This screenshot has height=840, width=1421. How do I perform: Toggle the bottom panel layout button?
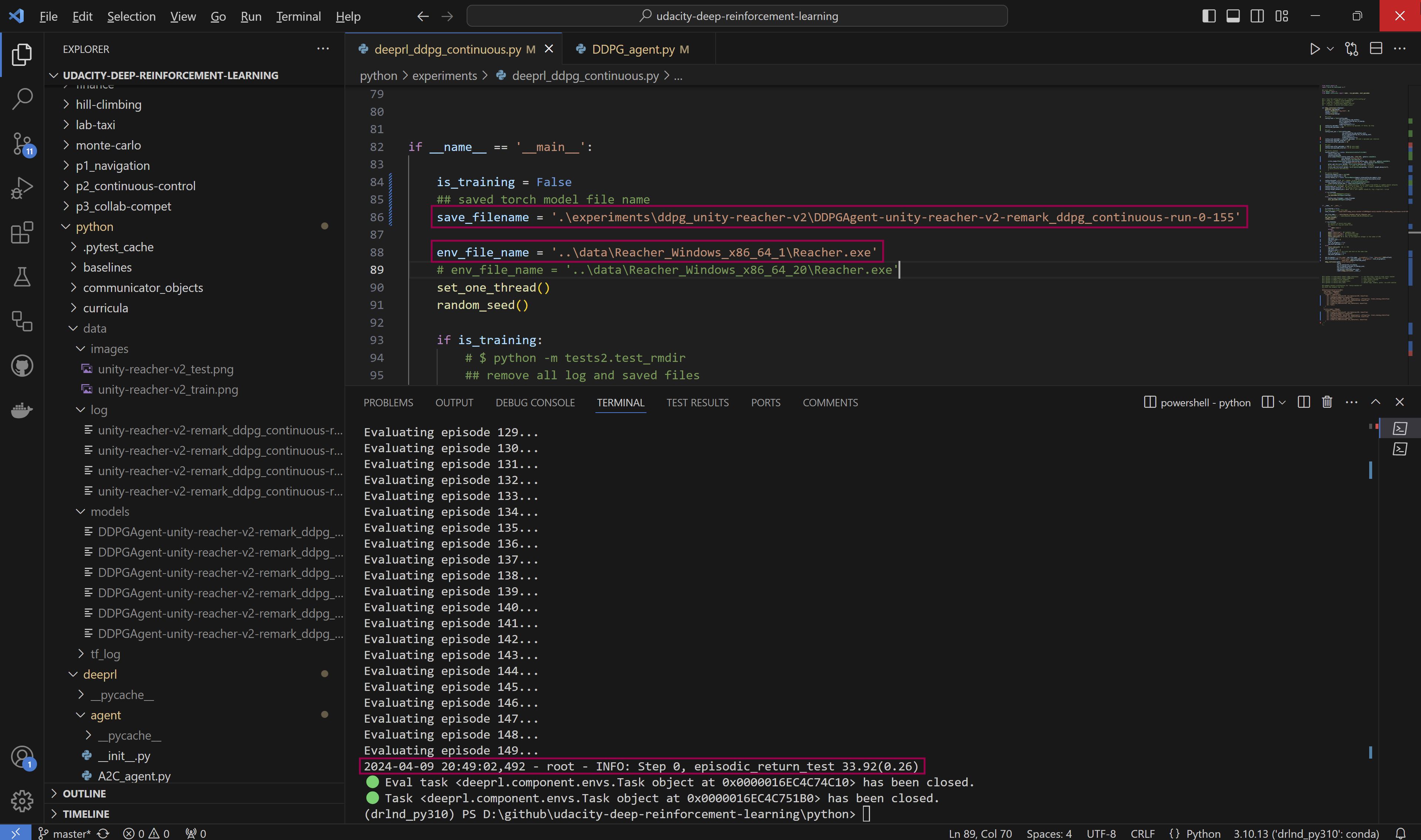[1233, 16]
